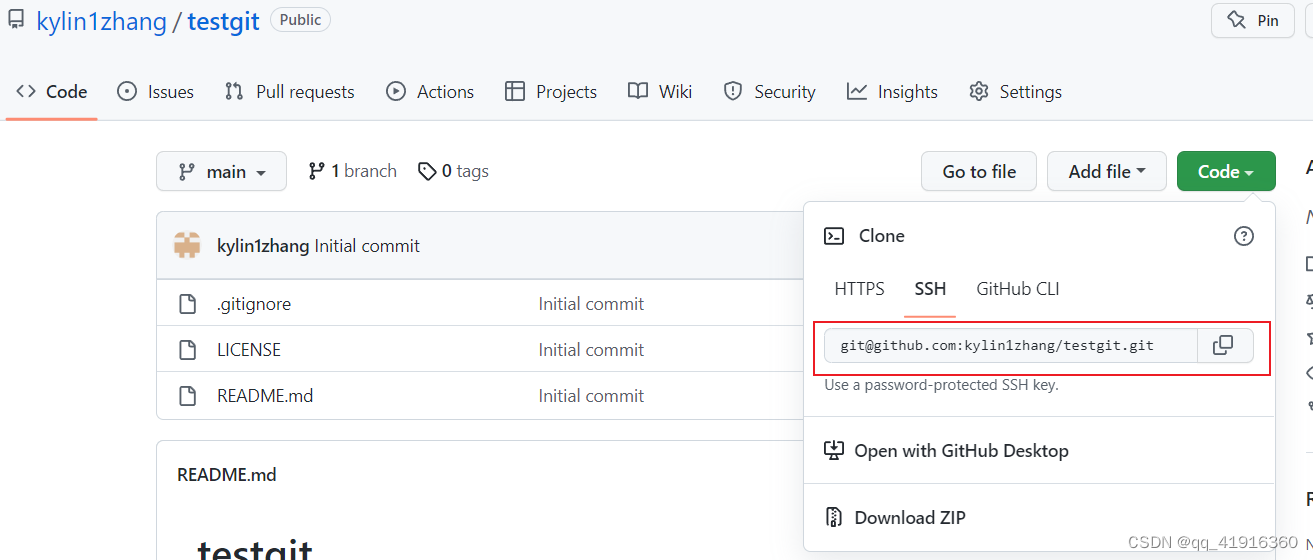The height and width of the screenshot is (560, 1313).
Task: Click the Clone help question mark icon
Action: [x=1243, y=236]
